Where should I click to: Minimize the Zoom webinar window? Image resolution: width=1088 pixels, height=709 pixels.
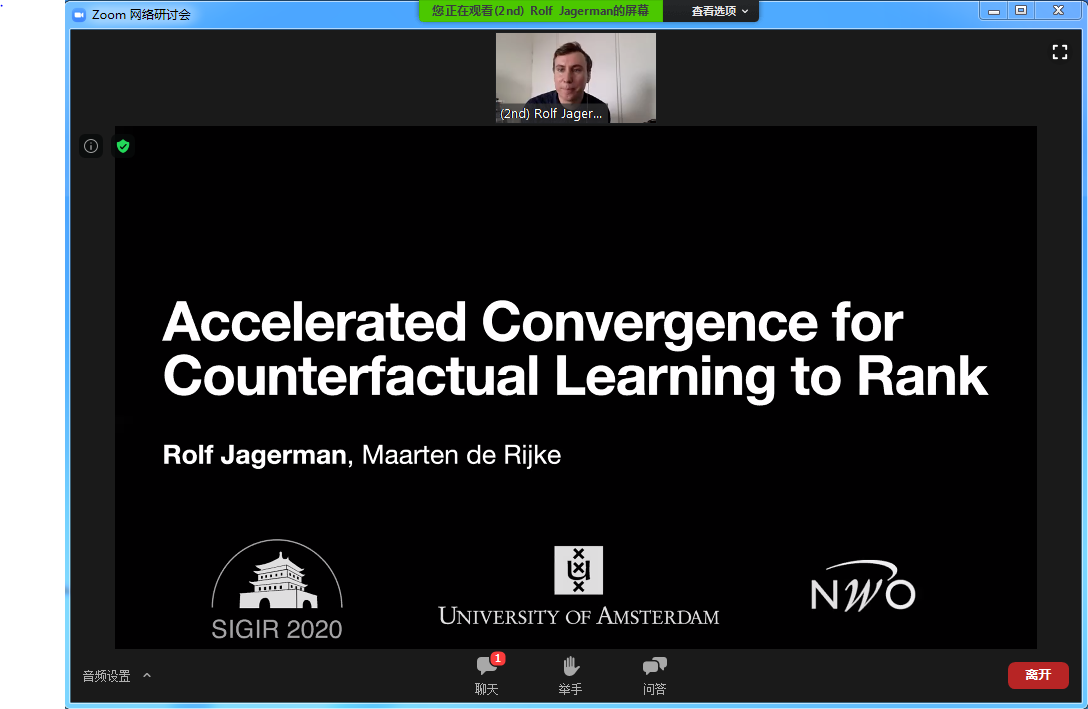pyautogui.click(x=994, y=11)
